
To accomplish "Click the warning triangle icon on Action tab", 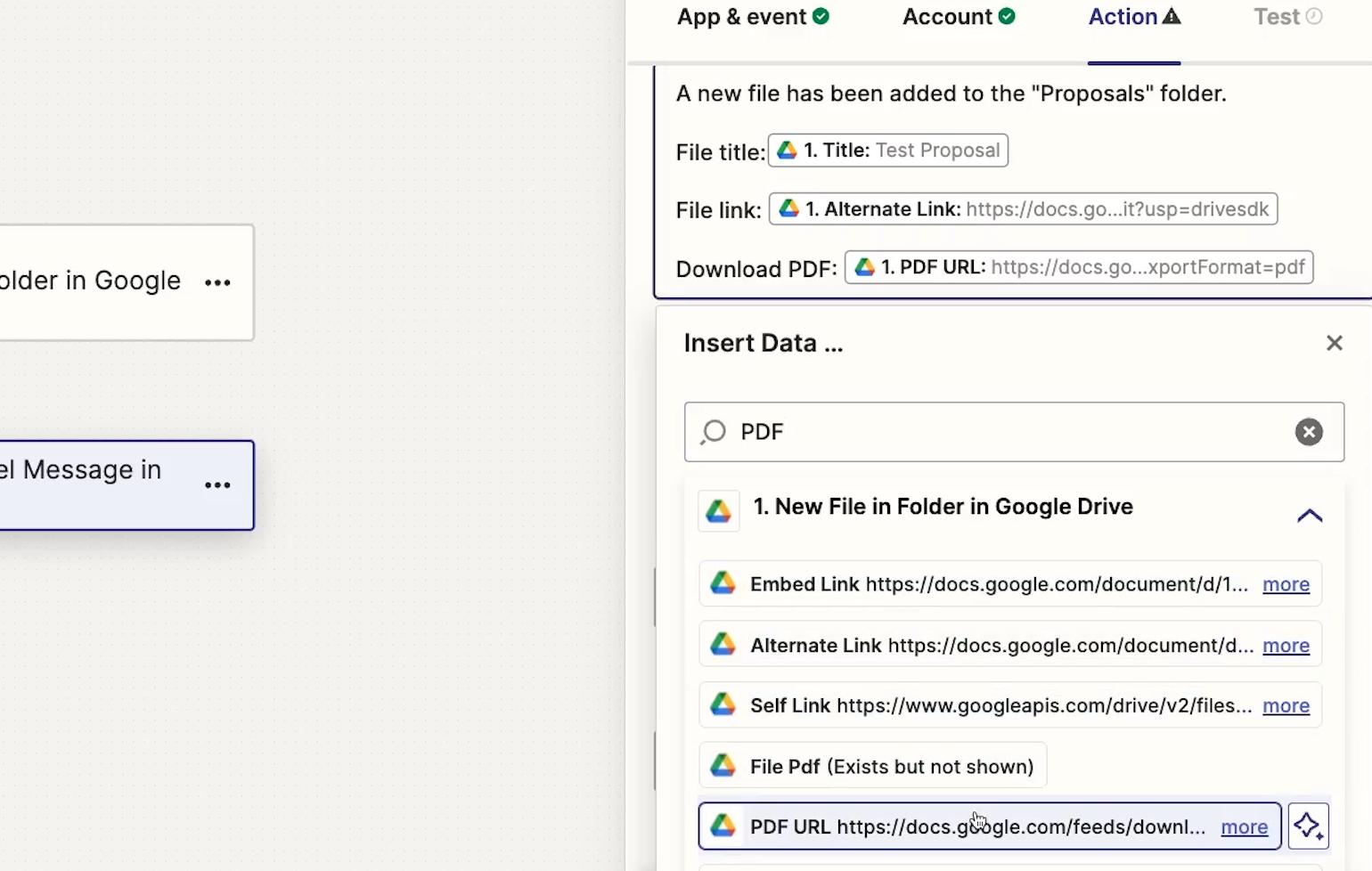I will [x=1172, y=16].
